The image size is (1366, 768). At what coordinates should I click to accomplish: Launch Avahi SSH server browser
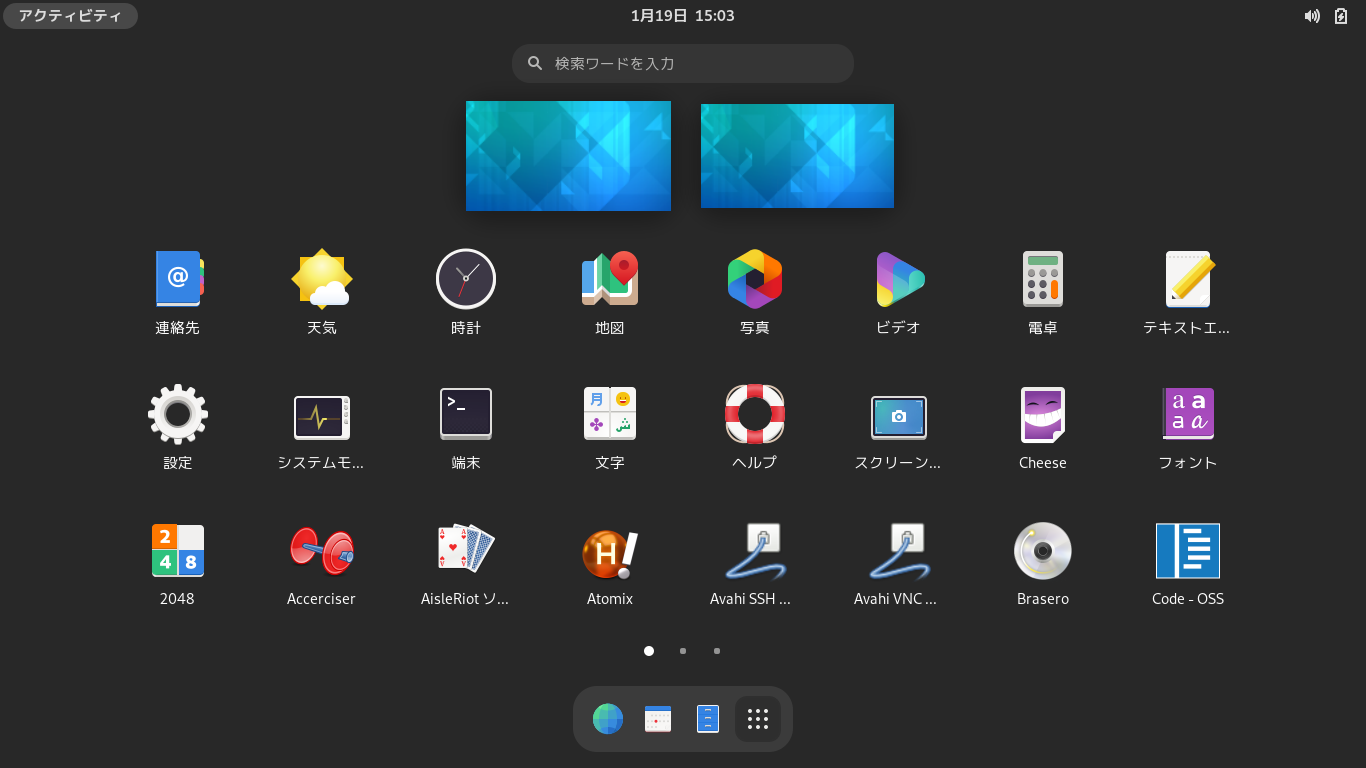[x=755, y=550]
